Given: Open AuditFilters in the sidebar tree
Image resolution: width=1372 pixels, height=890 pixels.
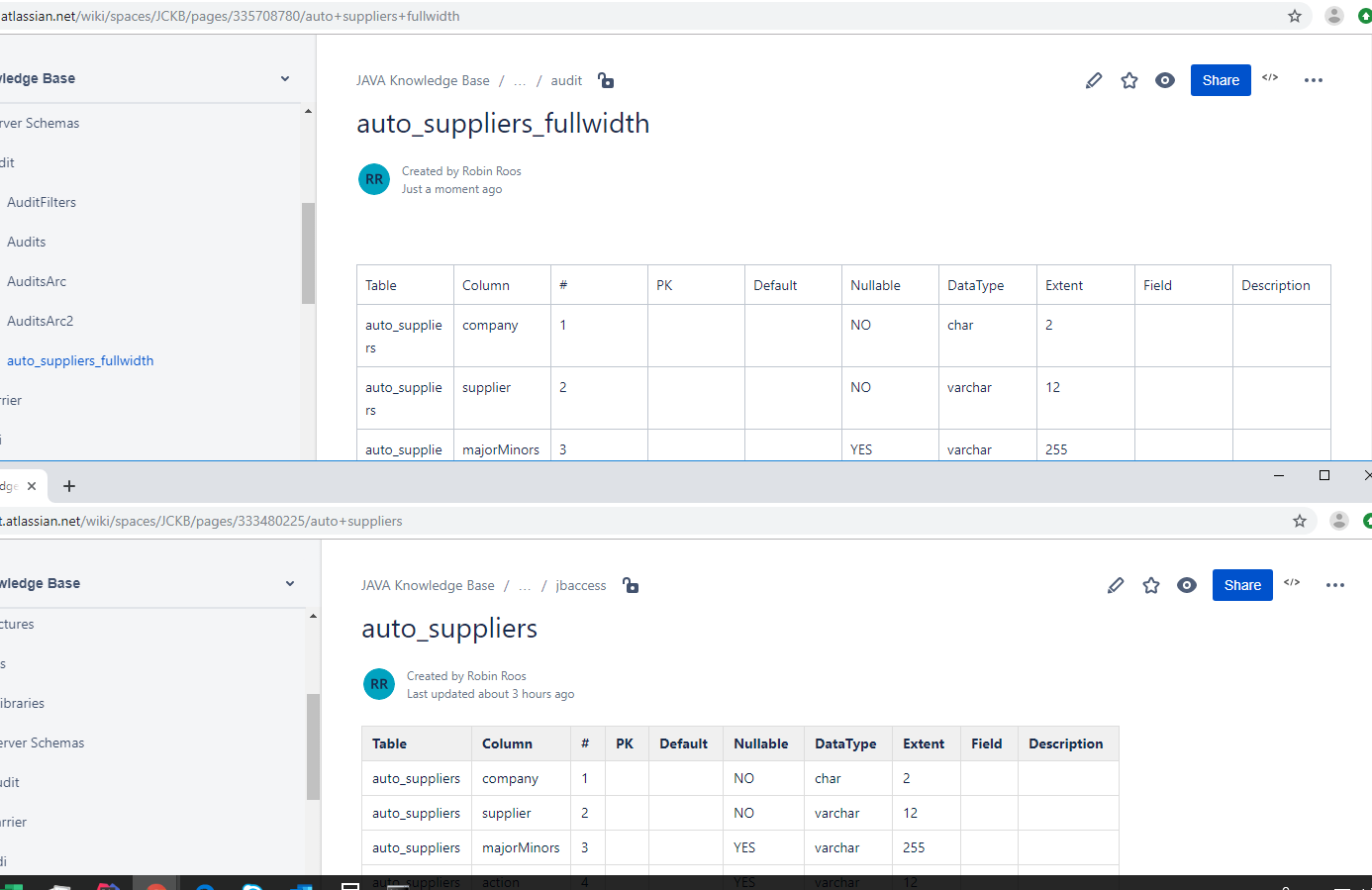Looking at the screenshot, I should pos(42,202).
